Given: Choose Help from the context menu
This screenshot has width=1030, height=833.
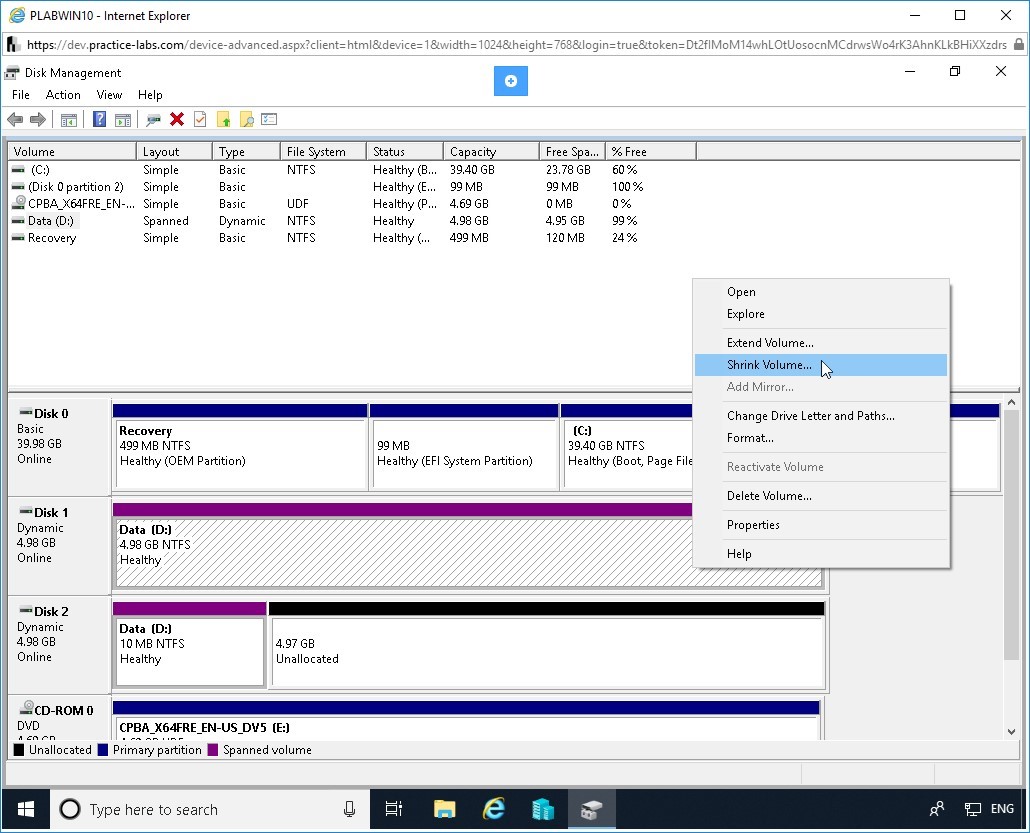Looking at the screenshot, I should tap(820, 554).
